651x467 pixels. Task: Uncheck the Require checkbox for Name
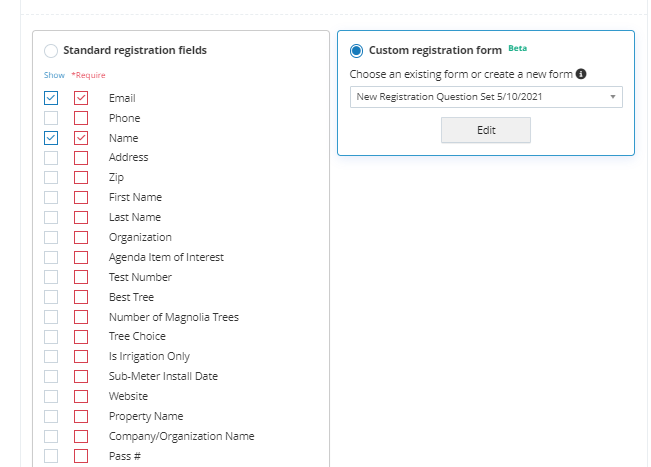81,138
